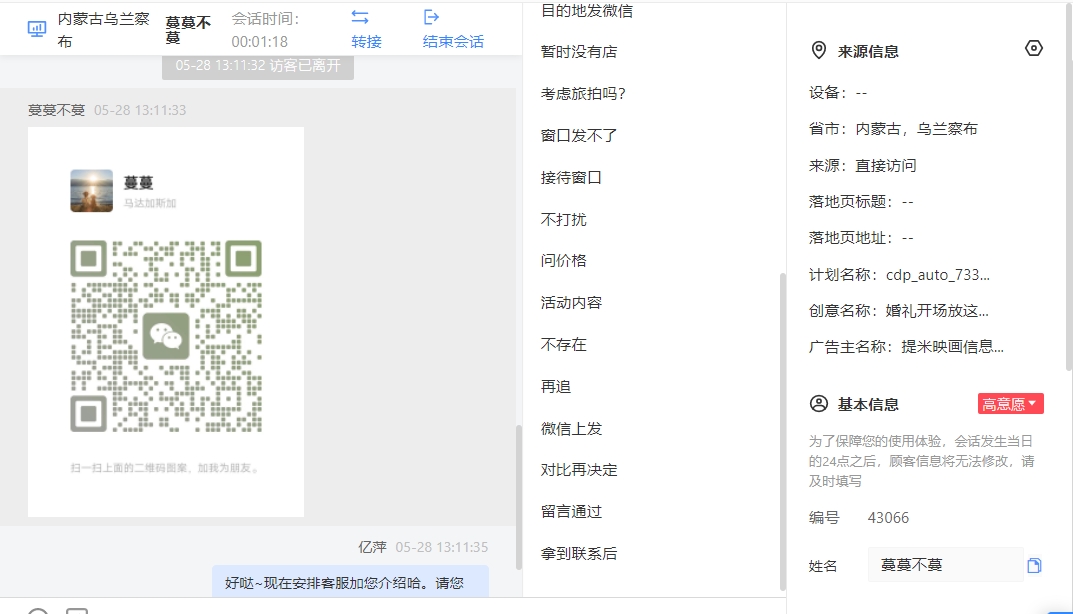The image size is (1073, 614).
Task: Click sender name 蔓蔓不蔓 above QR message
Action: click(x=56, y=110)
